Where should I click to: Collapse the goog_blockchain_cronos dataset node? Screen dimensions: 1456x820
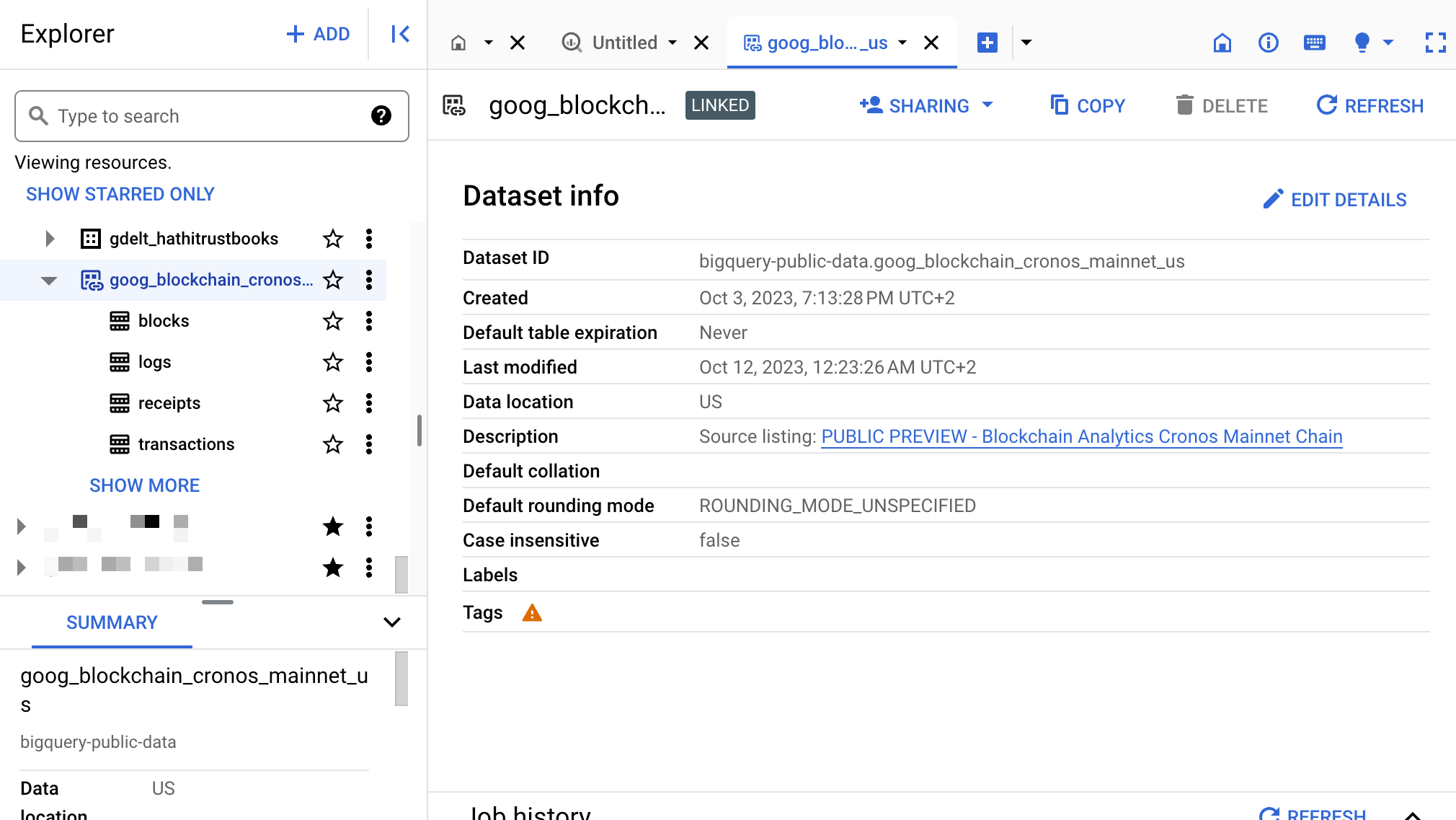pyautogui.click(x=49, y=280)
